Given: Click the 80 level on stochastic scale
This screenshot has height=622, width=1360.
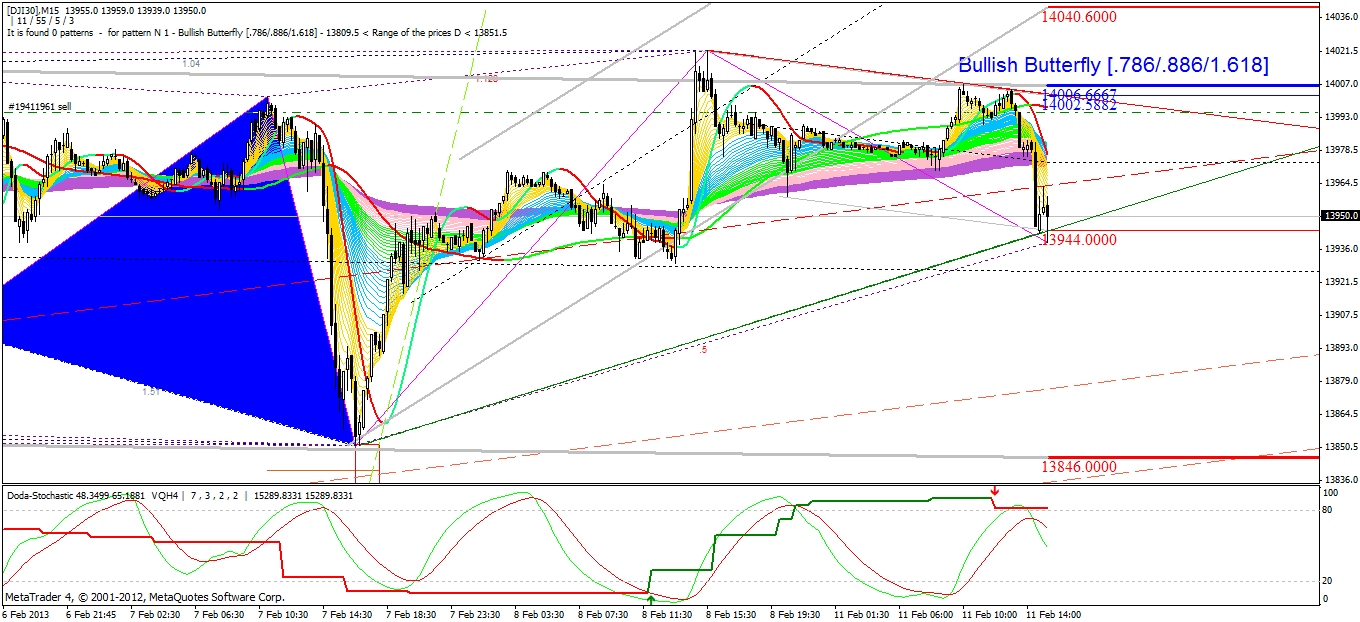Looking at the screenshot, I should pyautogui.click(x=1328, y=510).
